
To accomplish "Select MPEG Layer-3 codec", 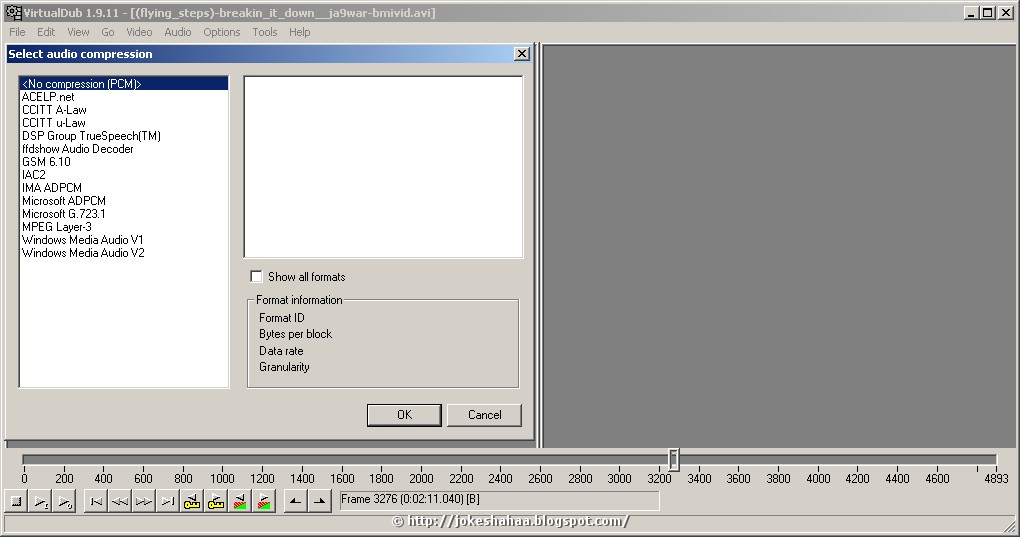I will tap(124, 227).
